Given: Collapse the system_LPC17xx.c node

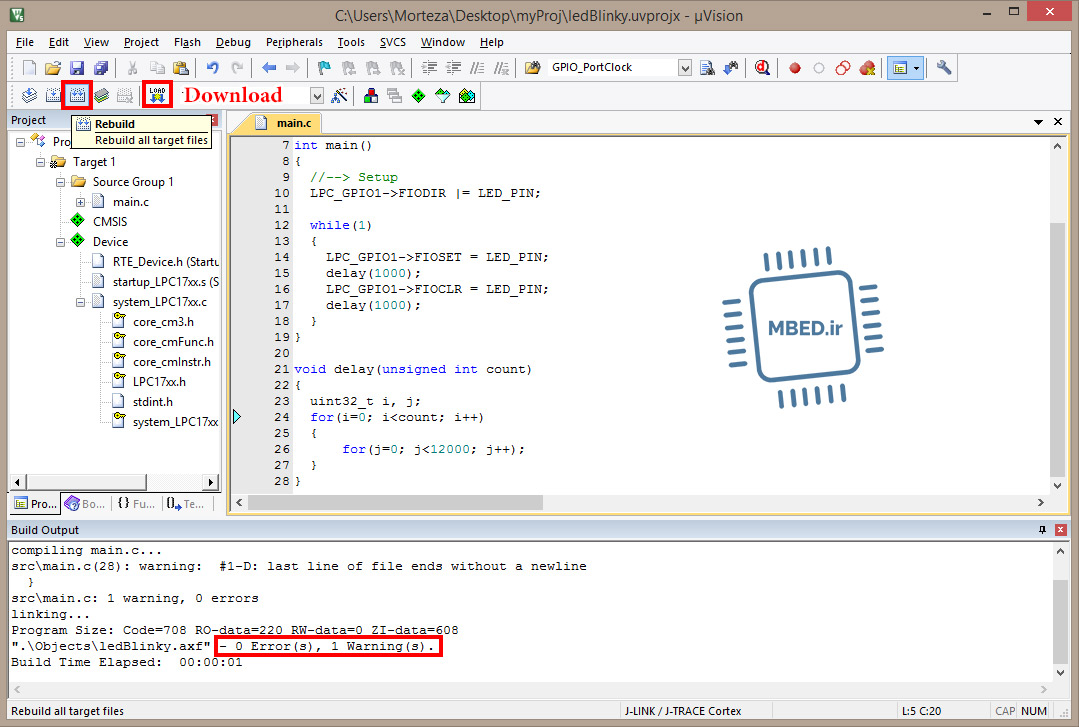Looking at the screenshot, I should pyautogui.click(x=81, y=302).
